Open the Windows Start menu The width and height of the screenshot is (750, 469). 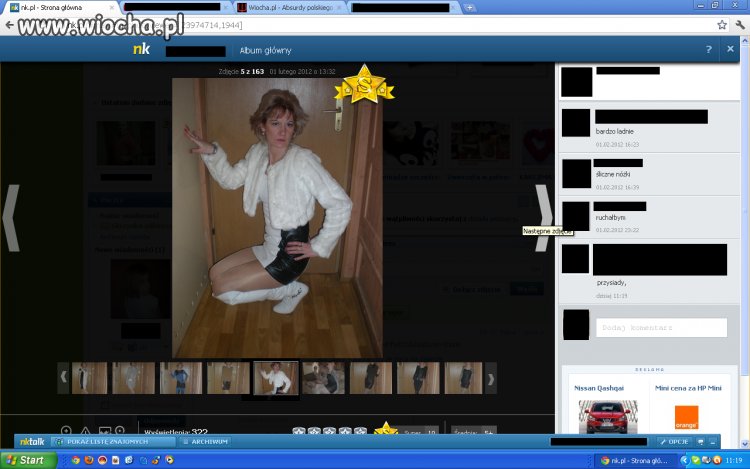pyautogui.click(x=28, y=460)
